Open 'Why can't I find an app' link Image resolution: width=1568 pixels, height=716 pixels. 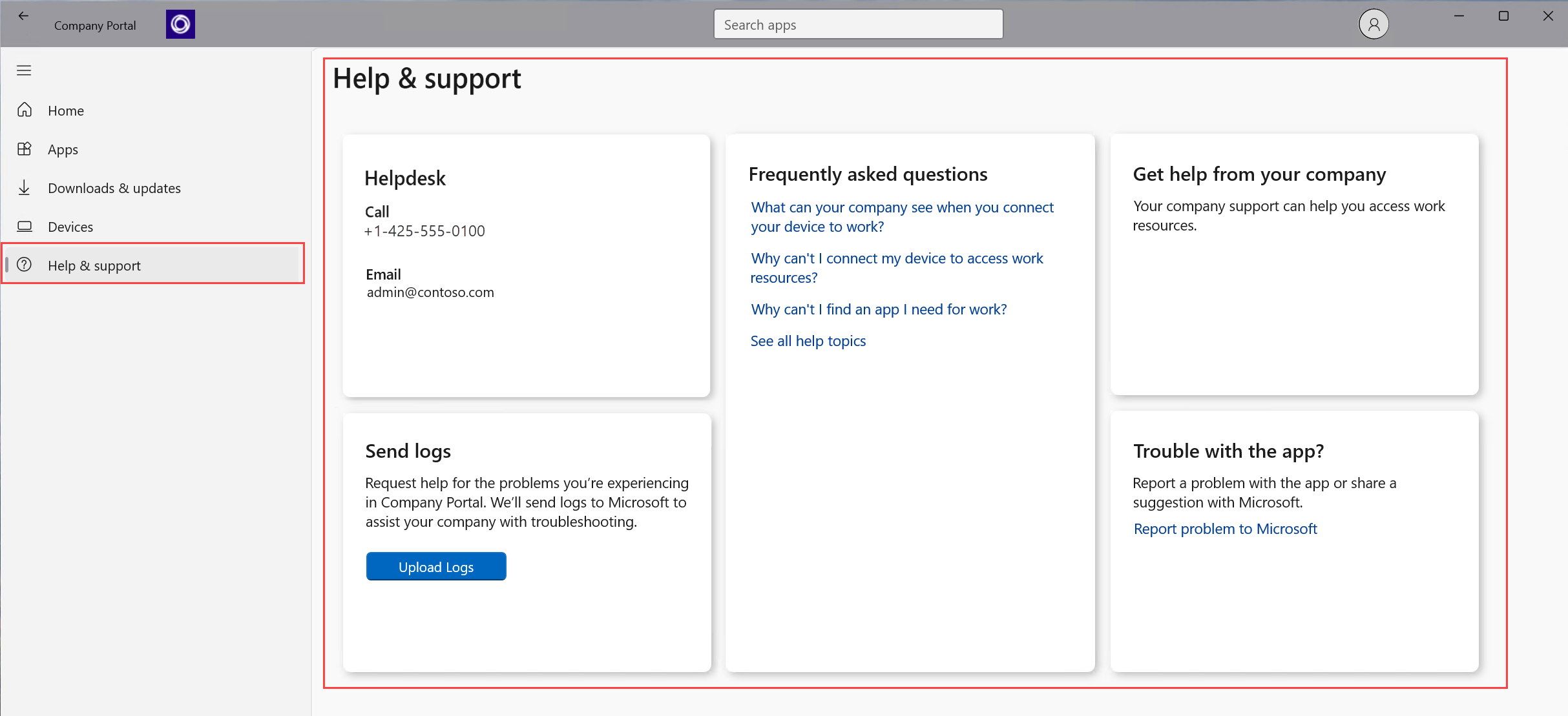pos(879,309)
